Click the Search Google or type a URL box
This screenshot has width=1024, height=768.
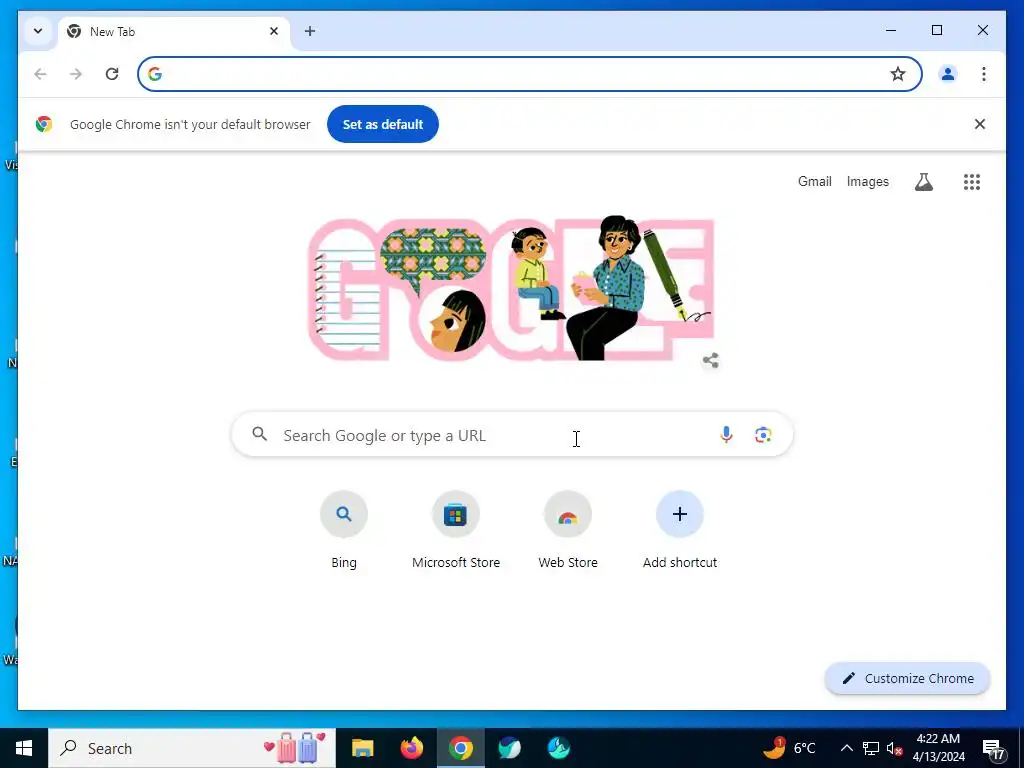coord(512,435)
